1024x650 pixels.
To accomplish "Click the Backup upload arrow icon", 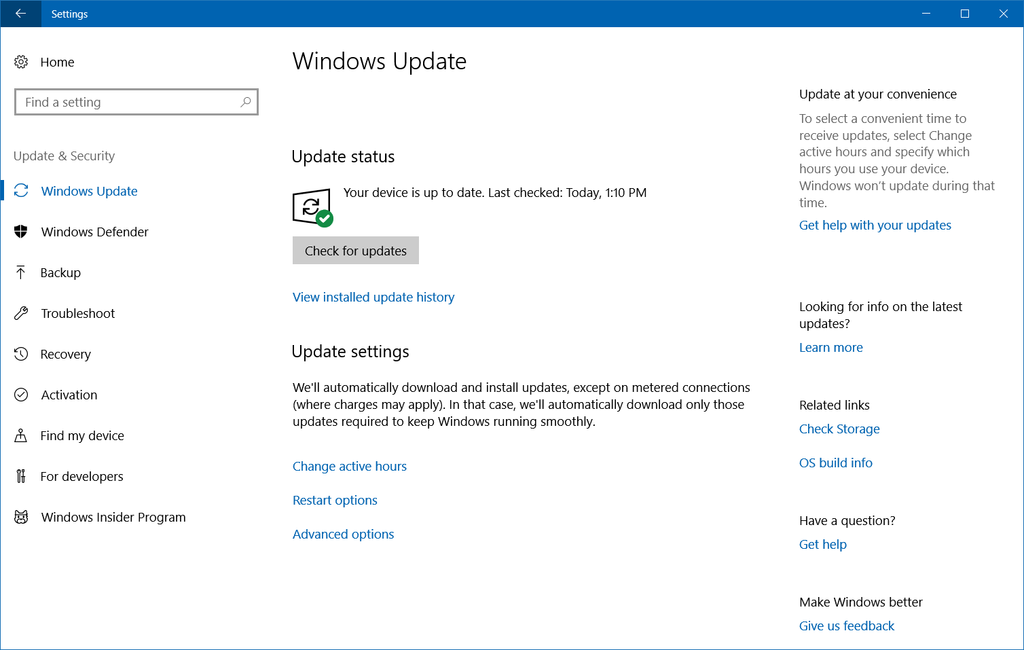I will [x=21, y=273].
